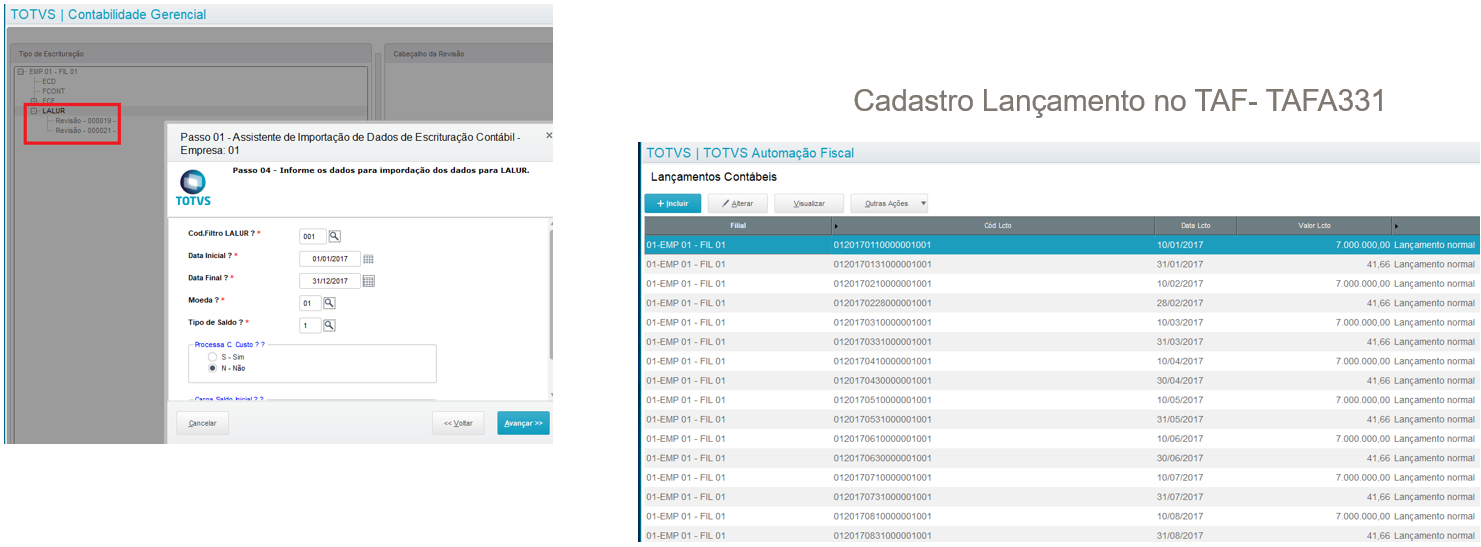Select N - Não for Processa C. Custo
Image resolution: width=1481 pixels, height=547 pixels.
(212, 368)
